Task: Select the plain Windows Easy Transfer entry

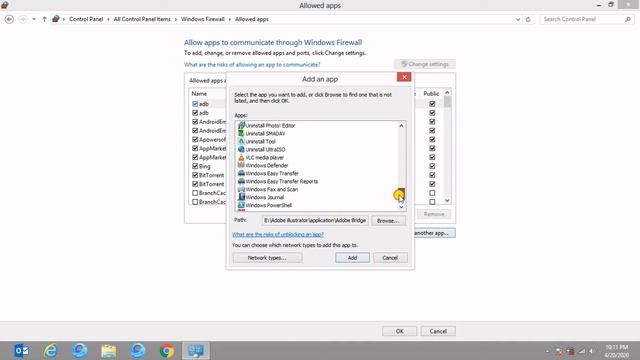Action: click(x=272, y=173)
